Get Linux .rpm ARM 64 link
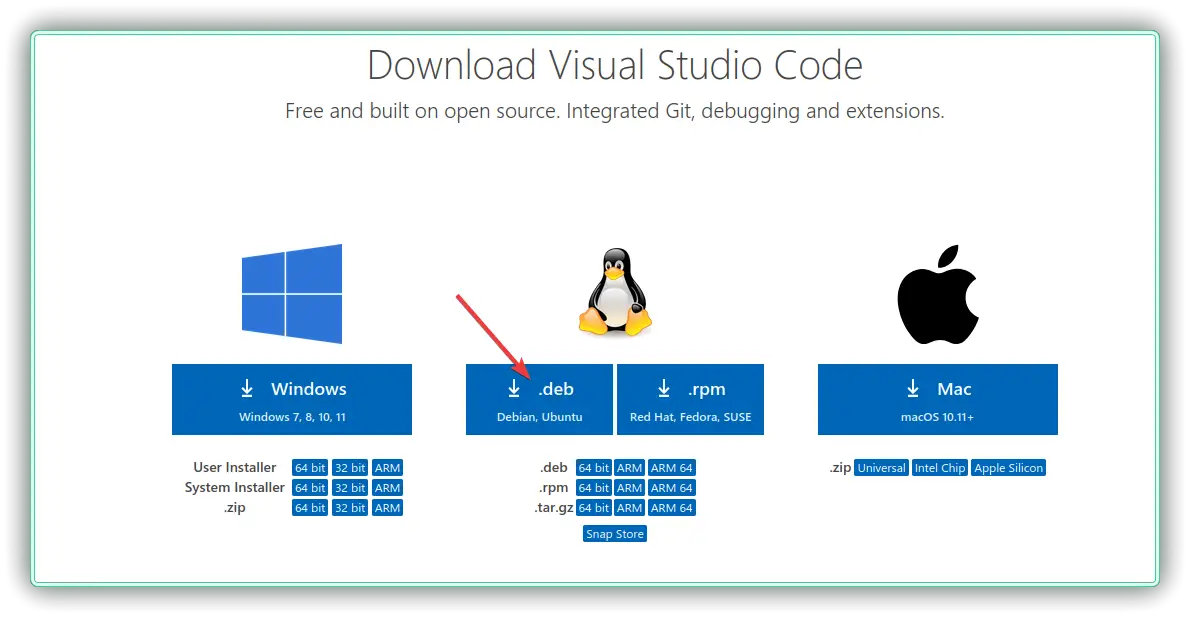The height and width of the screenshot is (617, 1190). coord(672,487)
